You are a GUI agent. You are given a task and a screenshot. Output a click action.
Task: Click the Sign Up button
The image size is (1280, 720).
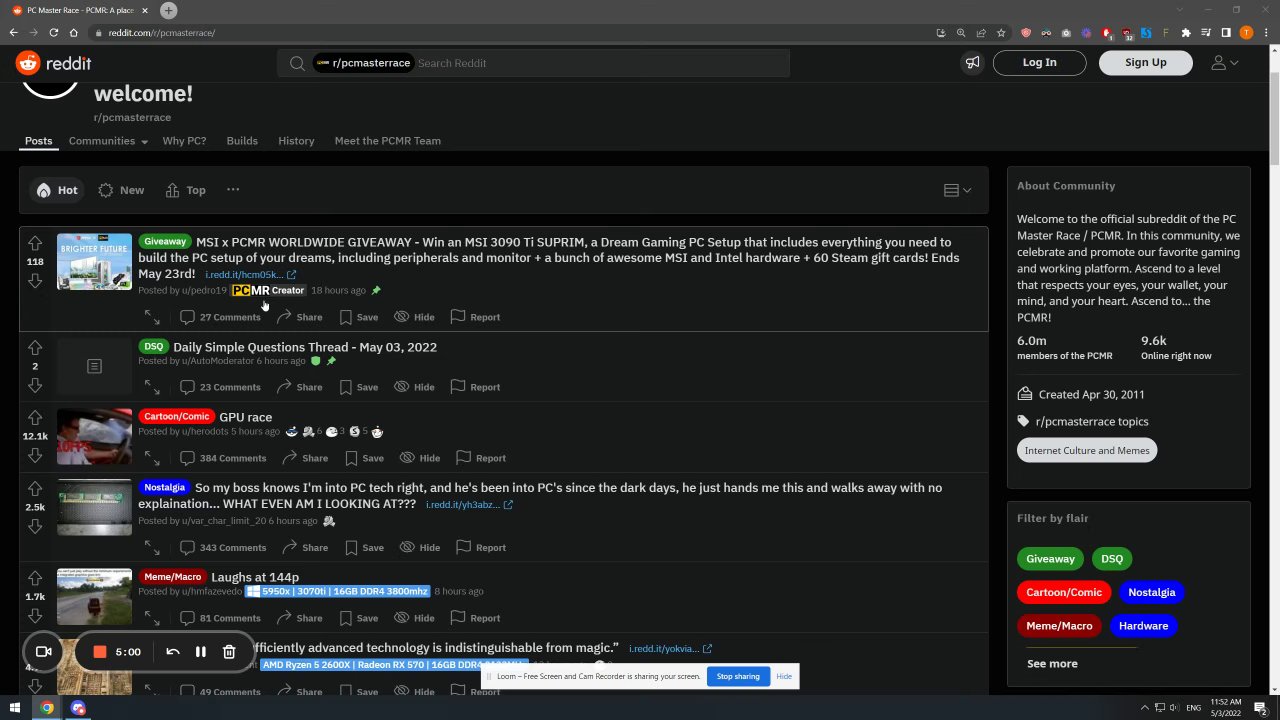[1145, 63]
